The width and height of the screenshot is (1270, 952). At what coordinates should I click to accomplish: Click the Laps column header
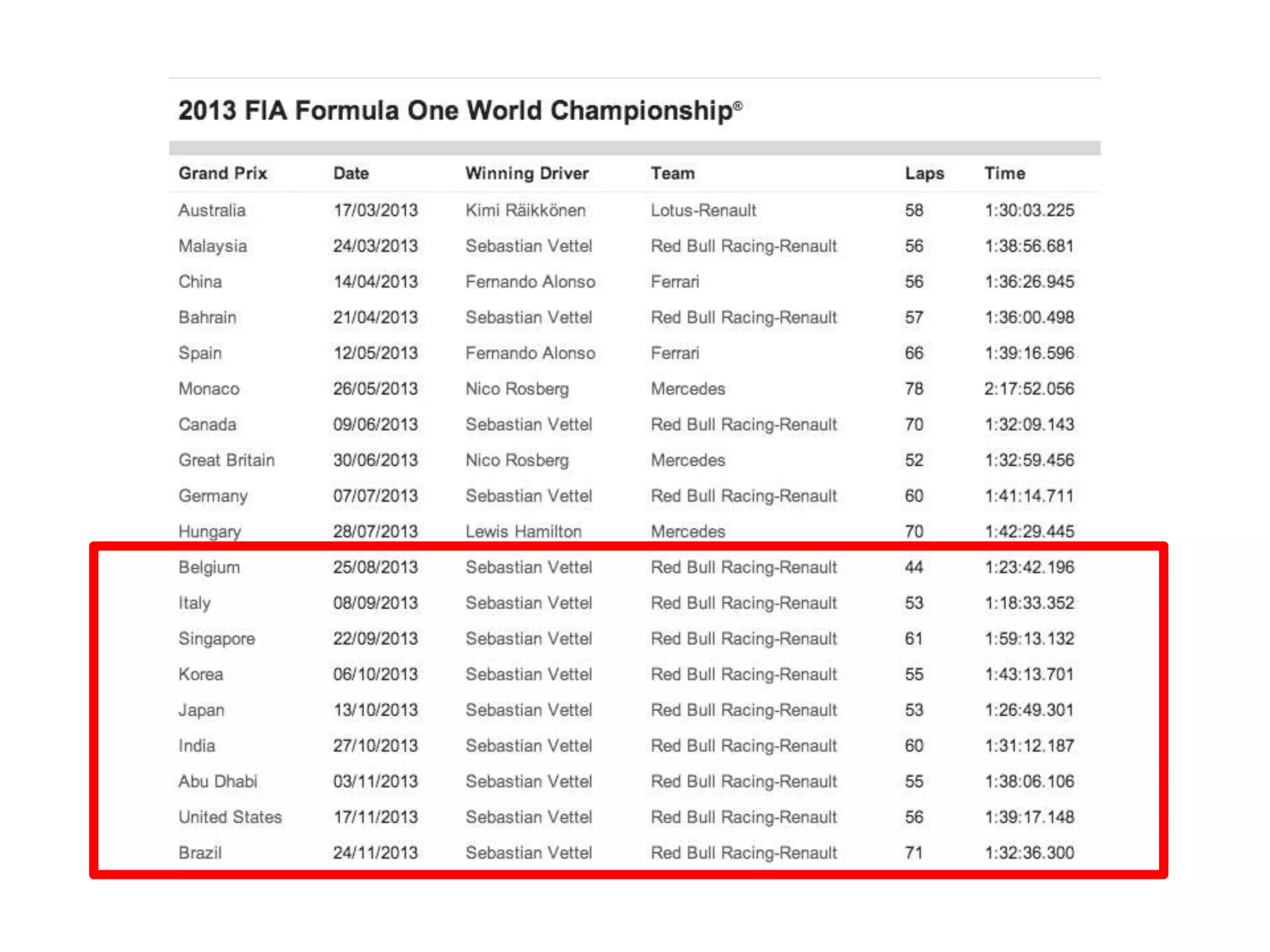[x=925, y=173]
